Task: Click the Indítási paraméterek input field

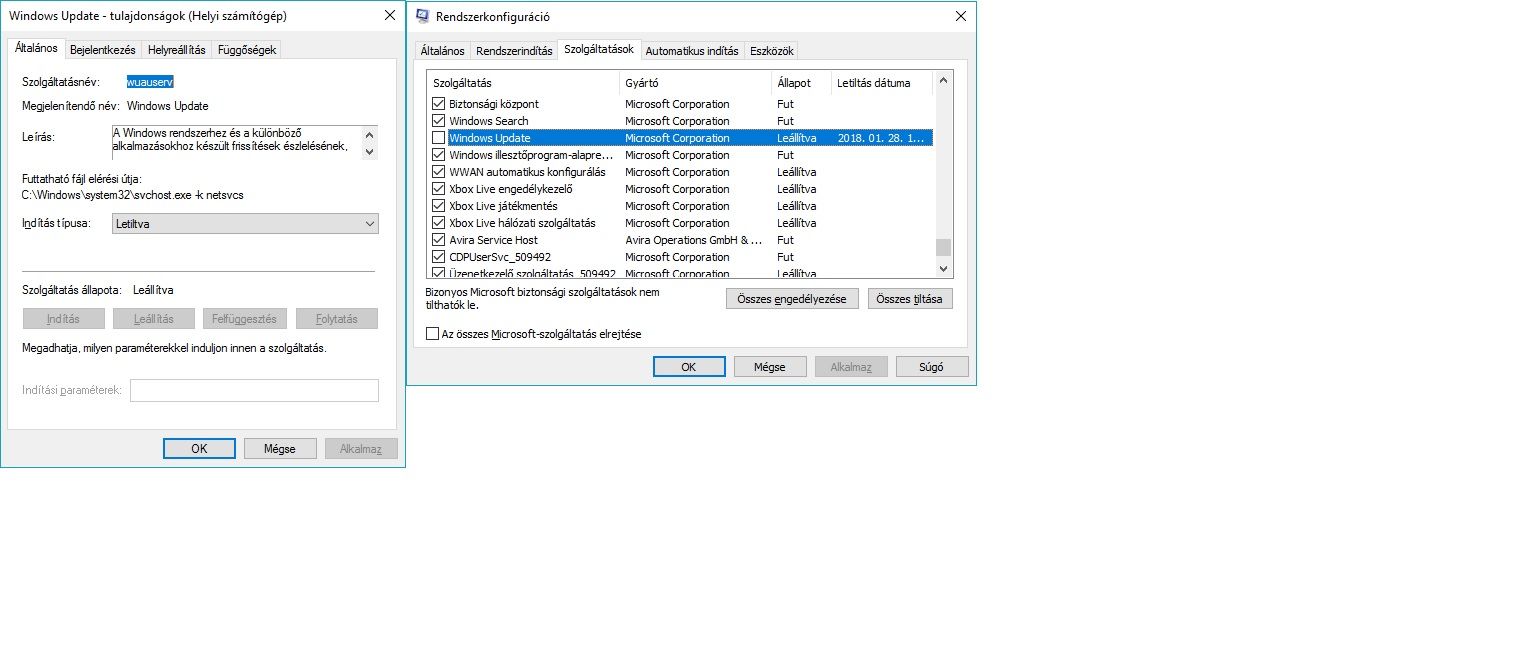Action: coord(254,390)
